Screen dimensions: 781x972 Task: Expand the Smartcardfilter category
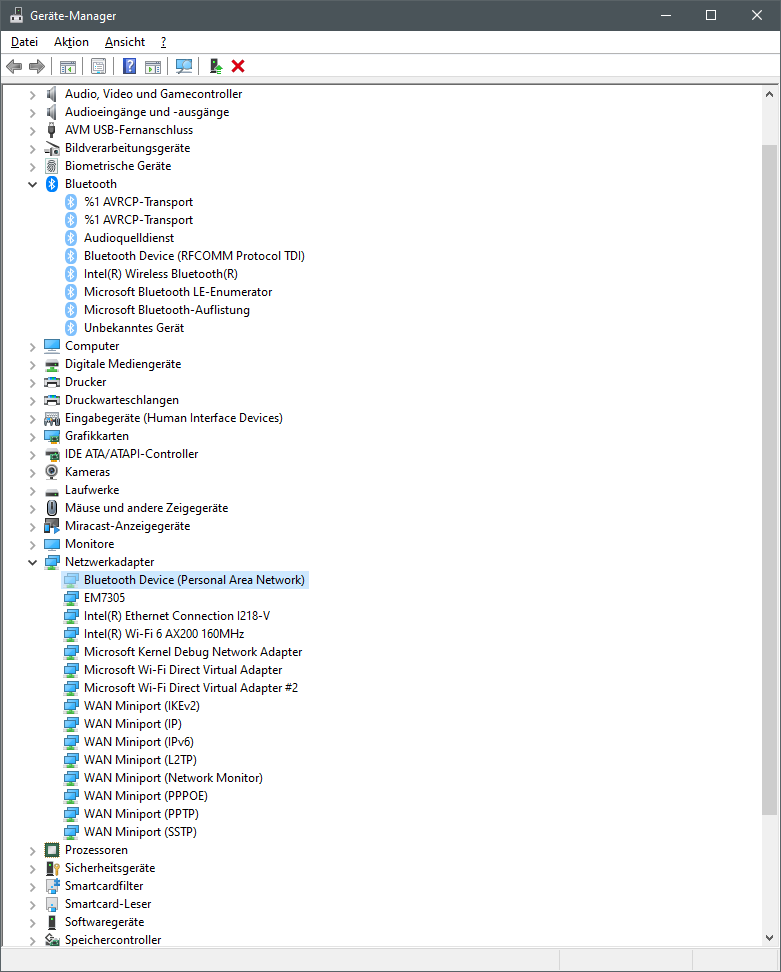(33, 887)
